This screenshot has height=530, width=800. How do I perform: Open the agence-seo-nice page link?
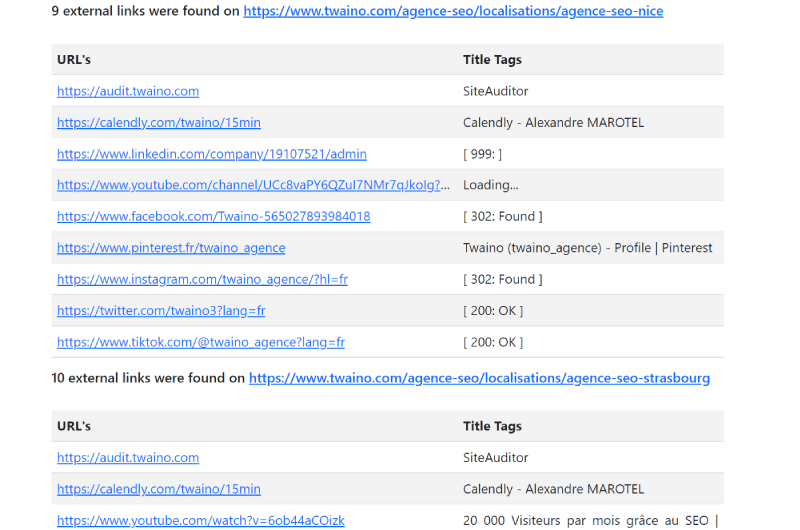click(453, 11)
